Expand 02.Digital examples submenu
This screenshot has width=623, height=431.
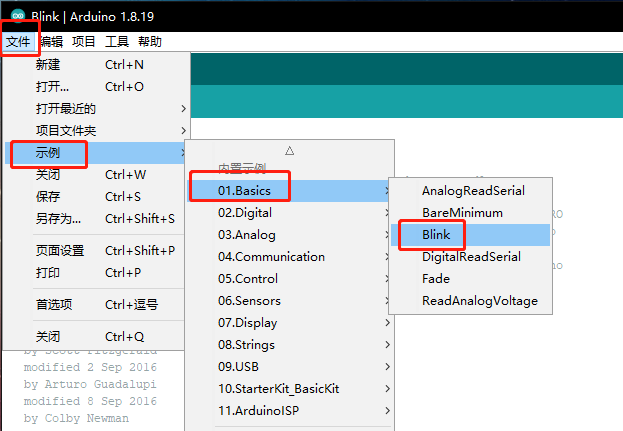(290, 213)
